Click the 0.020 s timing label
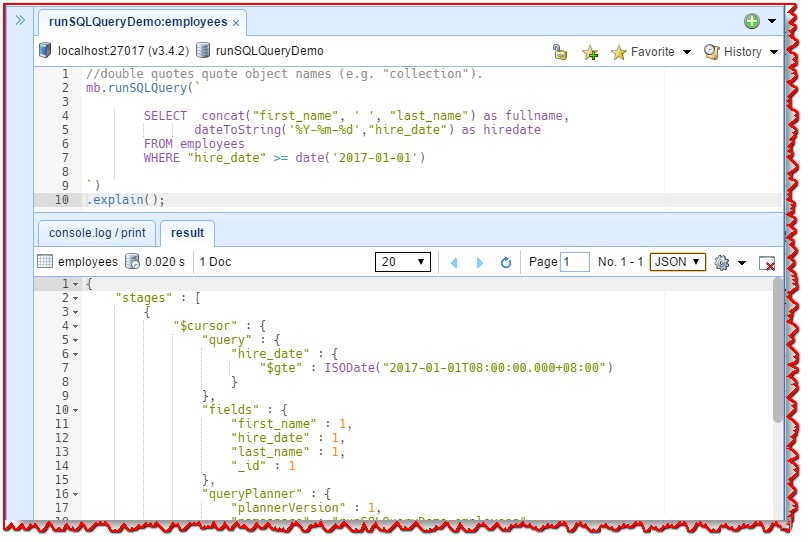The width and height of the screenshot is (808, 542). tap(165, 262)
